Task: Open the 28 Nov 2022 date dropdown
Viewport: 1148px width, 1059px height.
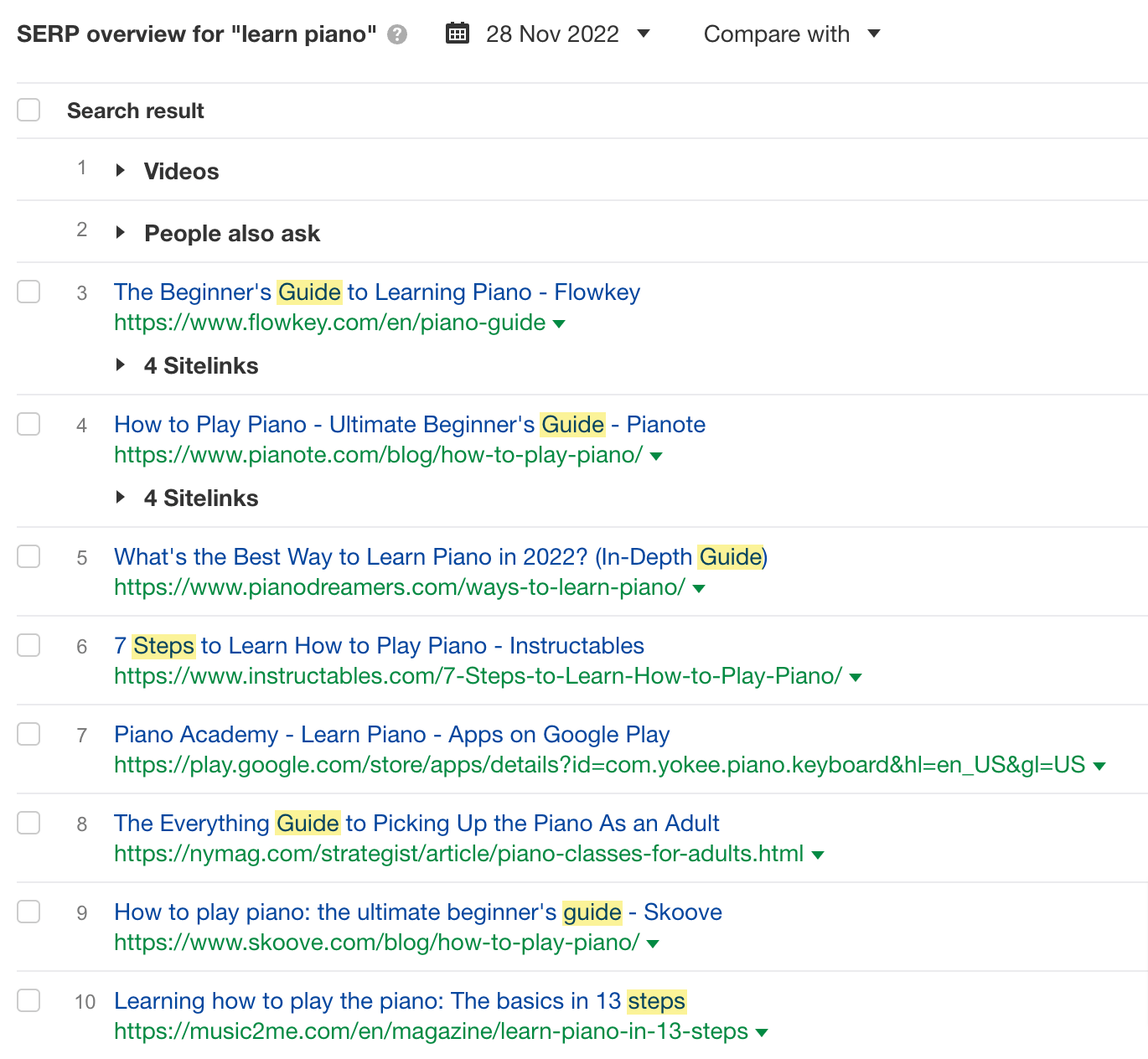Action: click(x=642, y=34)
